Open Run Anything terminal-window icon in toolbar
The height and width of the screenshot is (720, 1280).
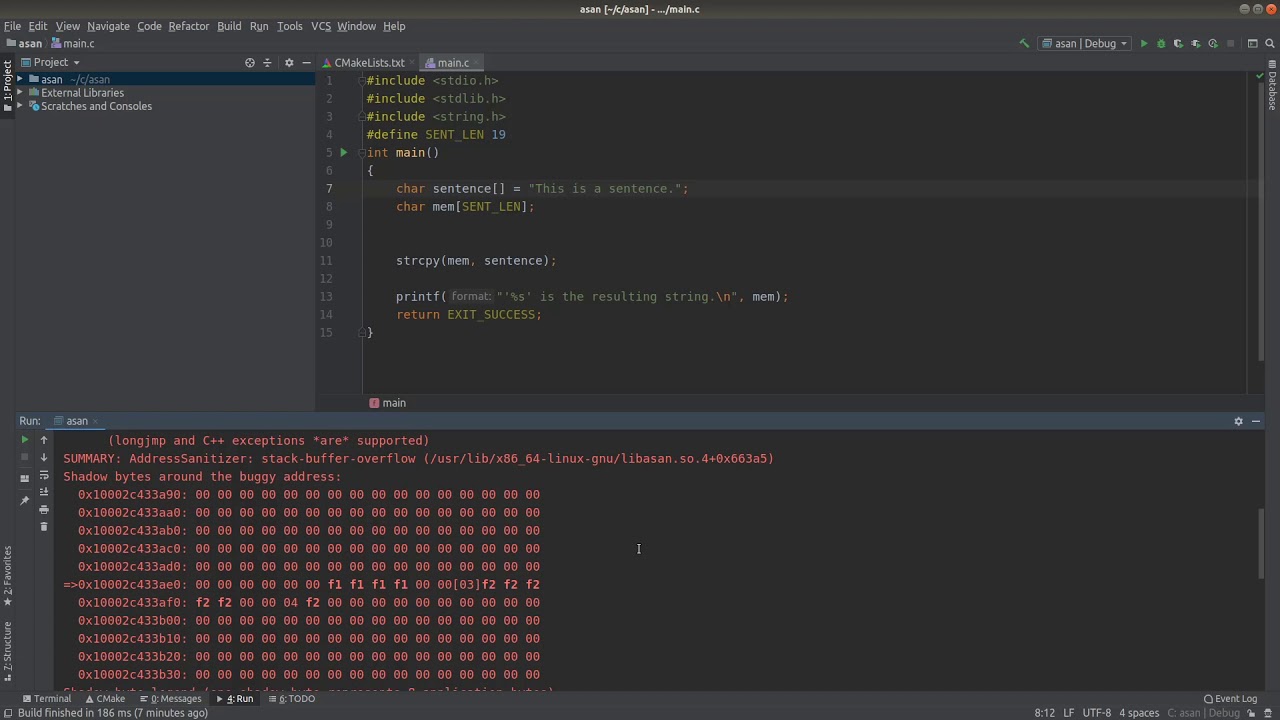[1252, 44]
